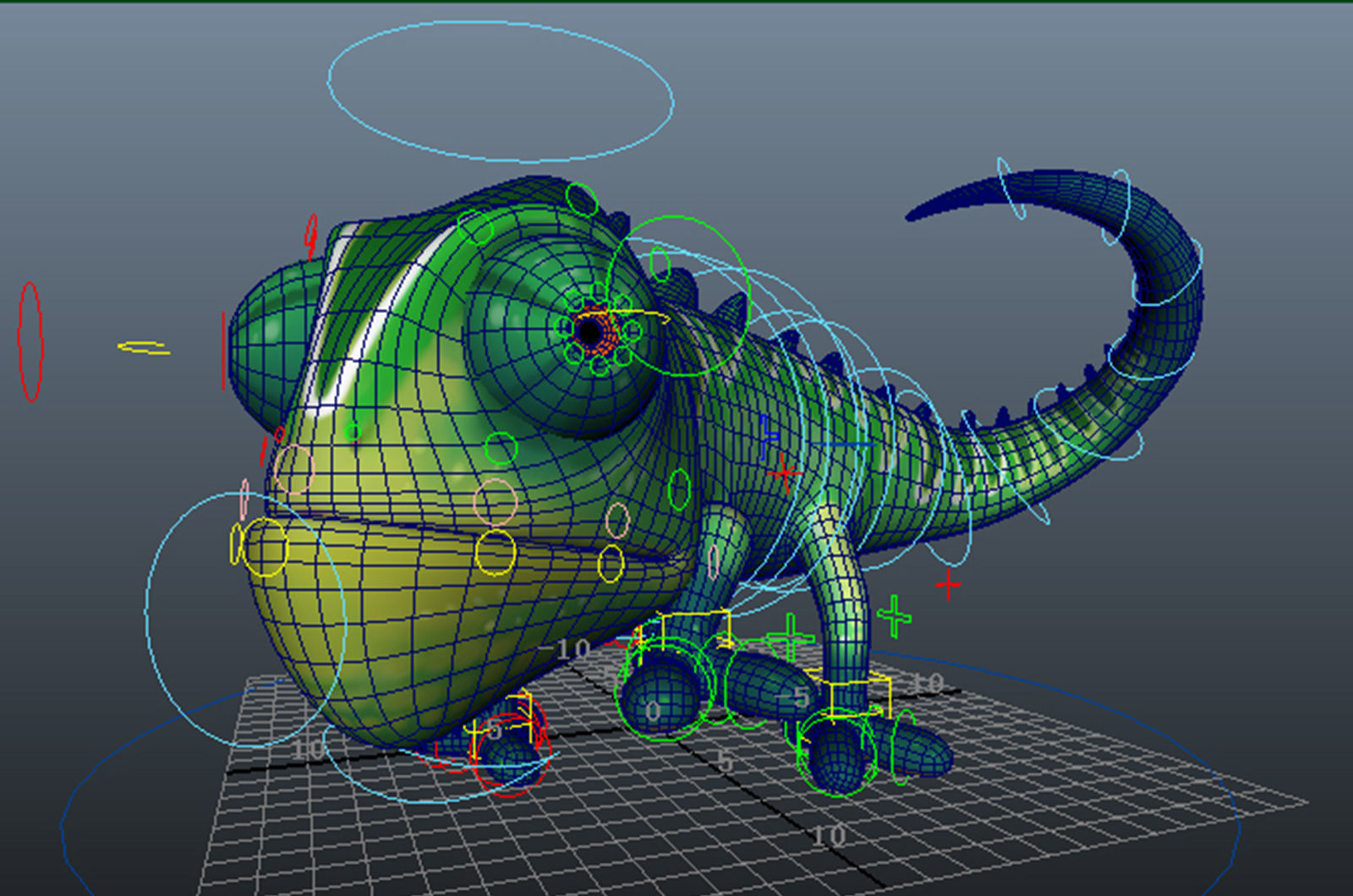1353x896 pixels.
Task: Select the pink circle control at the middle upper lip
Action: tap(496, 501)
